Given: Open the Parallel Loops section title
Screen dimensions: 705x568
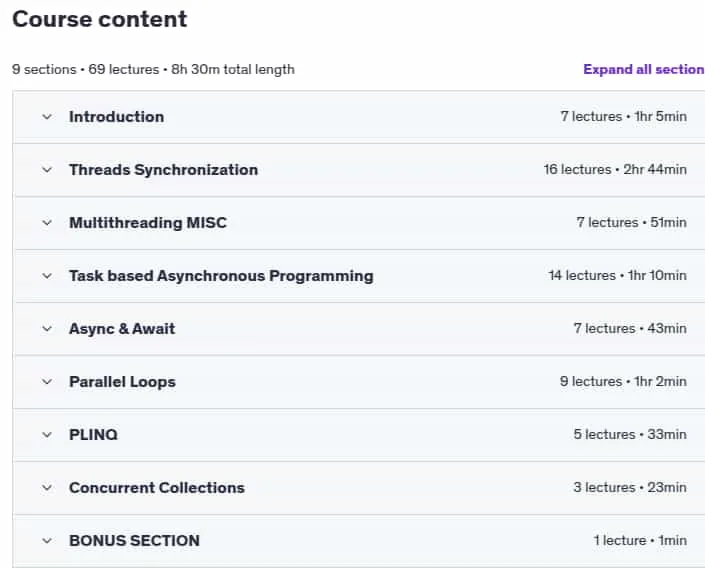Looking at the screenshot, I should coord(122,382).
